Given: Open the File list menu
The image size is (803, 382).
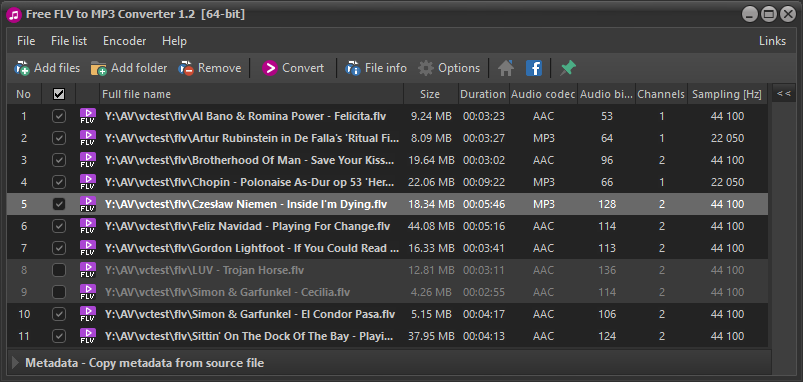Looking at the screenshot, I should (x=69, y=41).
